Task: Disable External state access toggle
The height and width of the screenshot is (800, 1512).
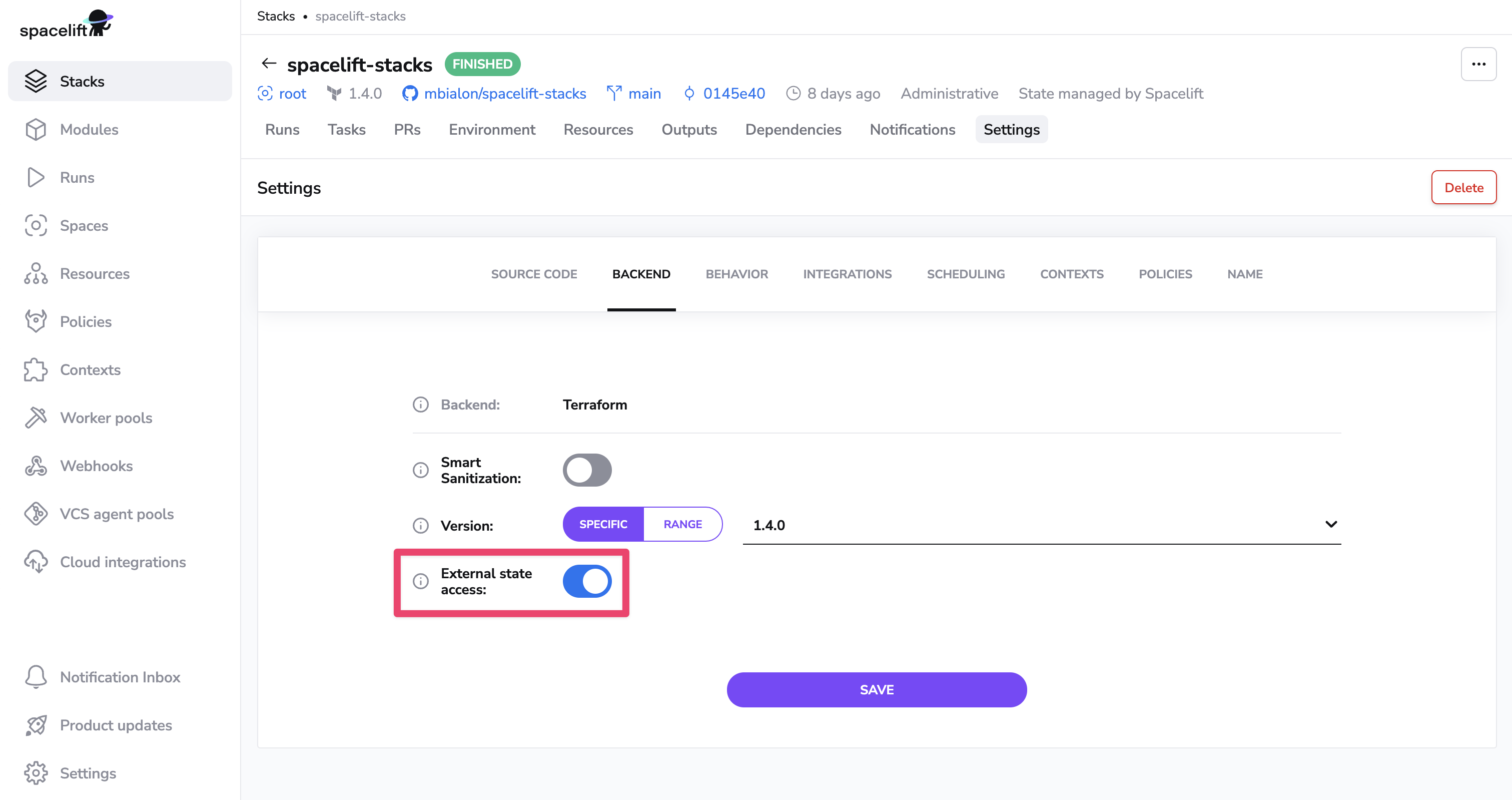Action: (x=587, y=581)
